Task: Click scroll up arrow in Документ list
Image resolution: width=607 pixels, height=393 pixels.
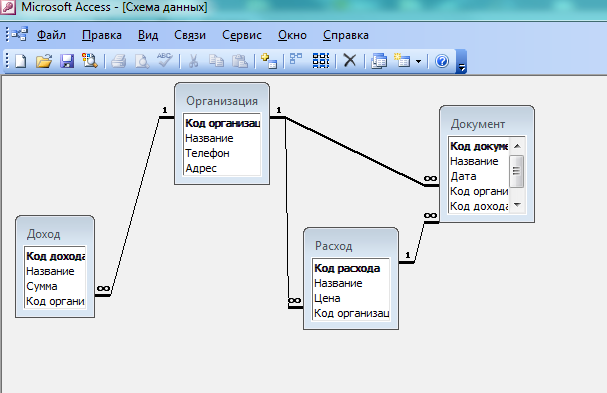Action: (517, 146)
